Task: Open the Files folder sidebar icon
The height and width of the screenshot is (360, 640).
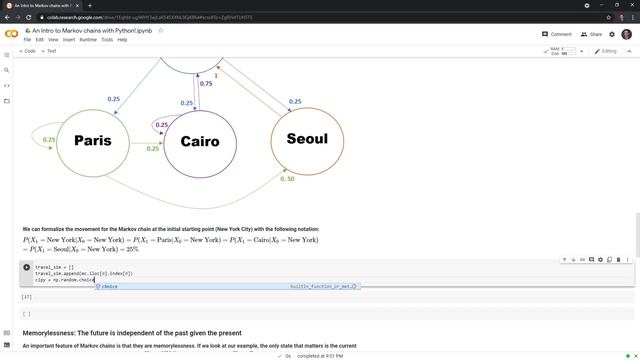Action: click(7, 101)
